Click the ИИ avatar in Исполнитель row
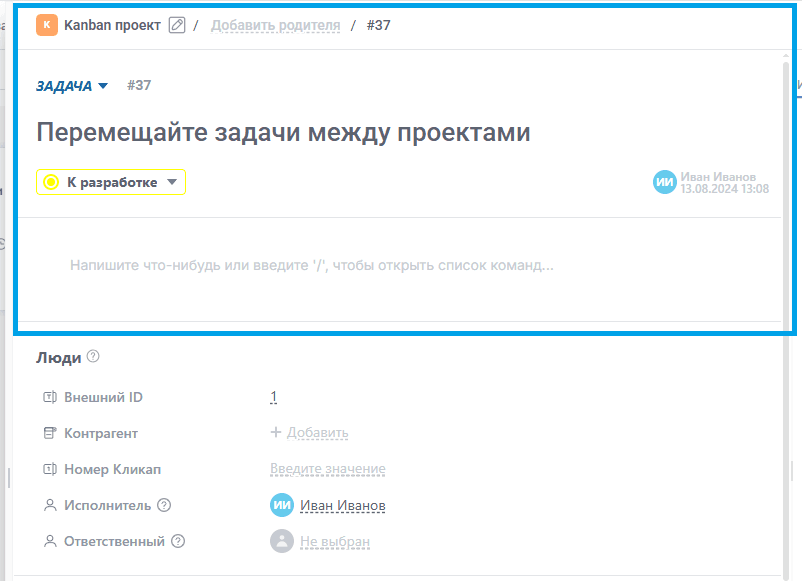802x581 pixels. (282, 505)
